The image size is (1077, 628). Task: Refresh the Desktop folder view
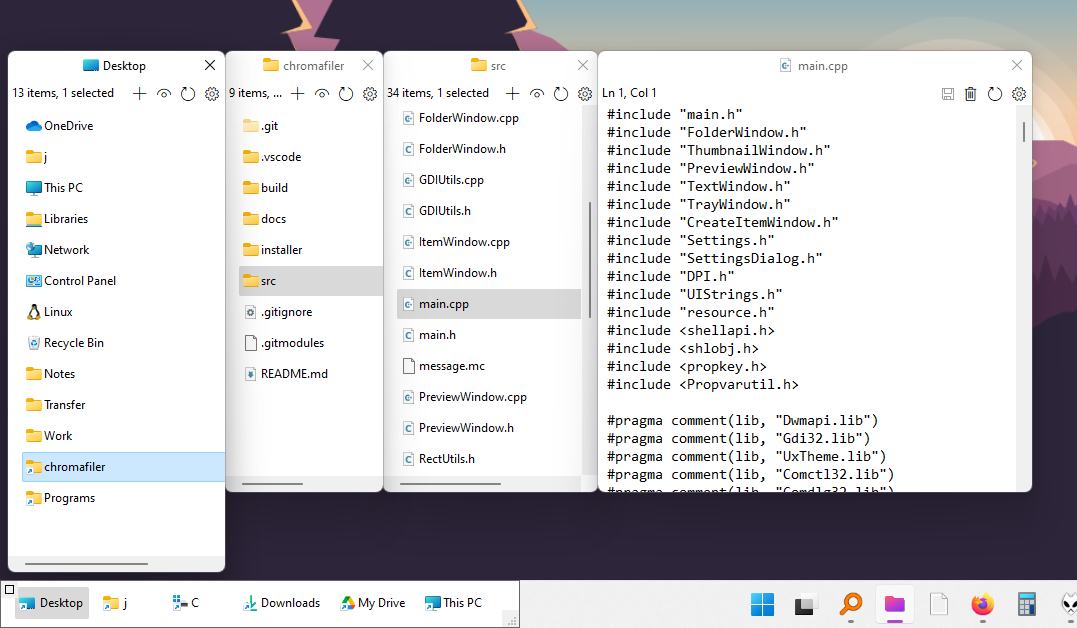coord(187,93)
